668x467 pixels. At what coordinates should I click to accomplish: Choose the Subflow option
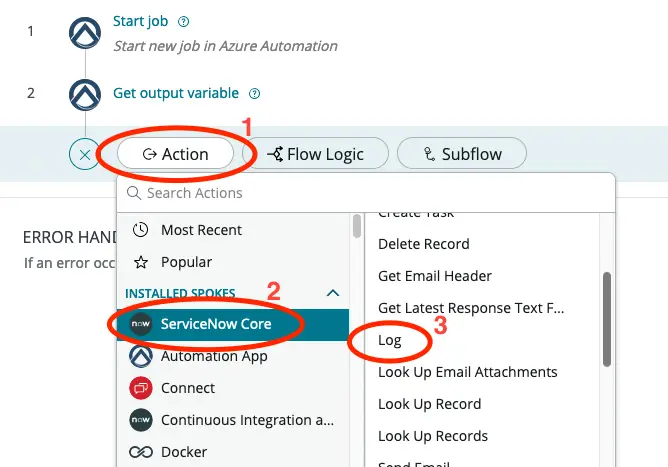click(462, 154)
